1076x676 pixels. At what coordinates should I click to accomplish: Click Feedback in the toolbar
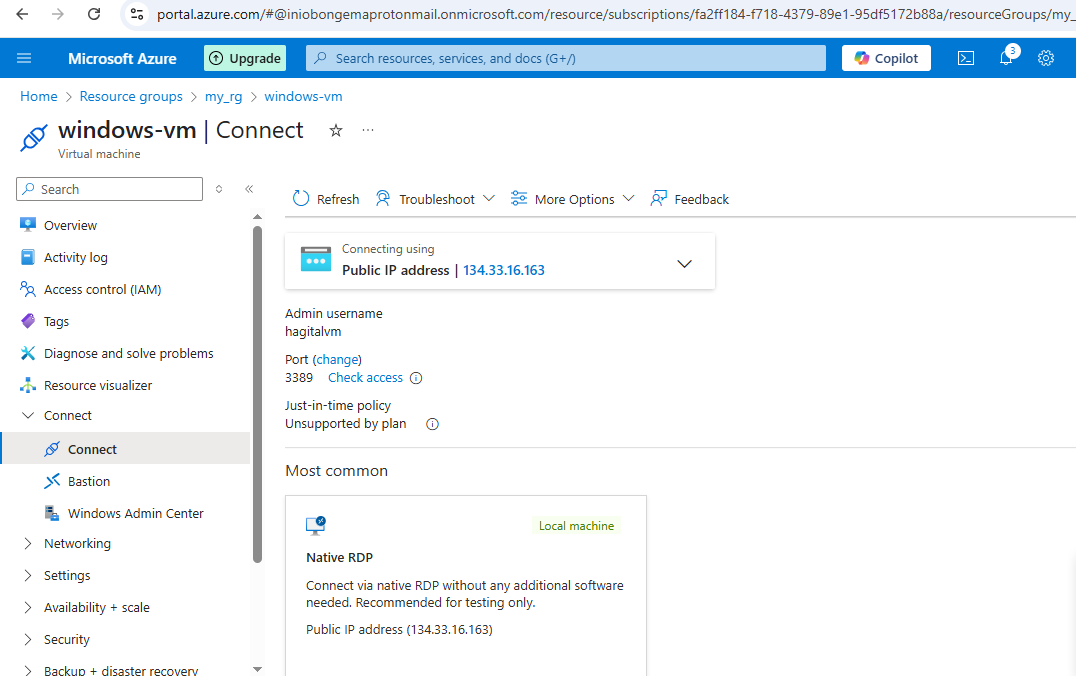click(690, 199)
